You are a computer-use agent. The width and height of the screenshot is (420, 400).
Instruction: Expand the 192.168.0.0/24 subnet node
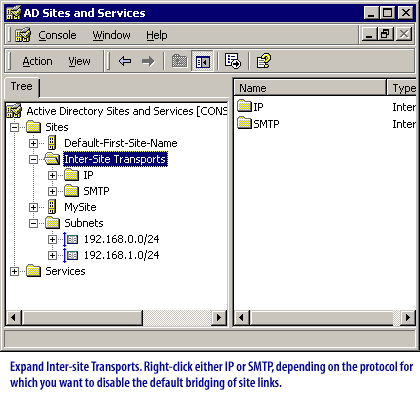point(52,239)
